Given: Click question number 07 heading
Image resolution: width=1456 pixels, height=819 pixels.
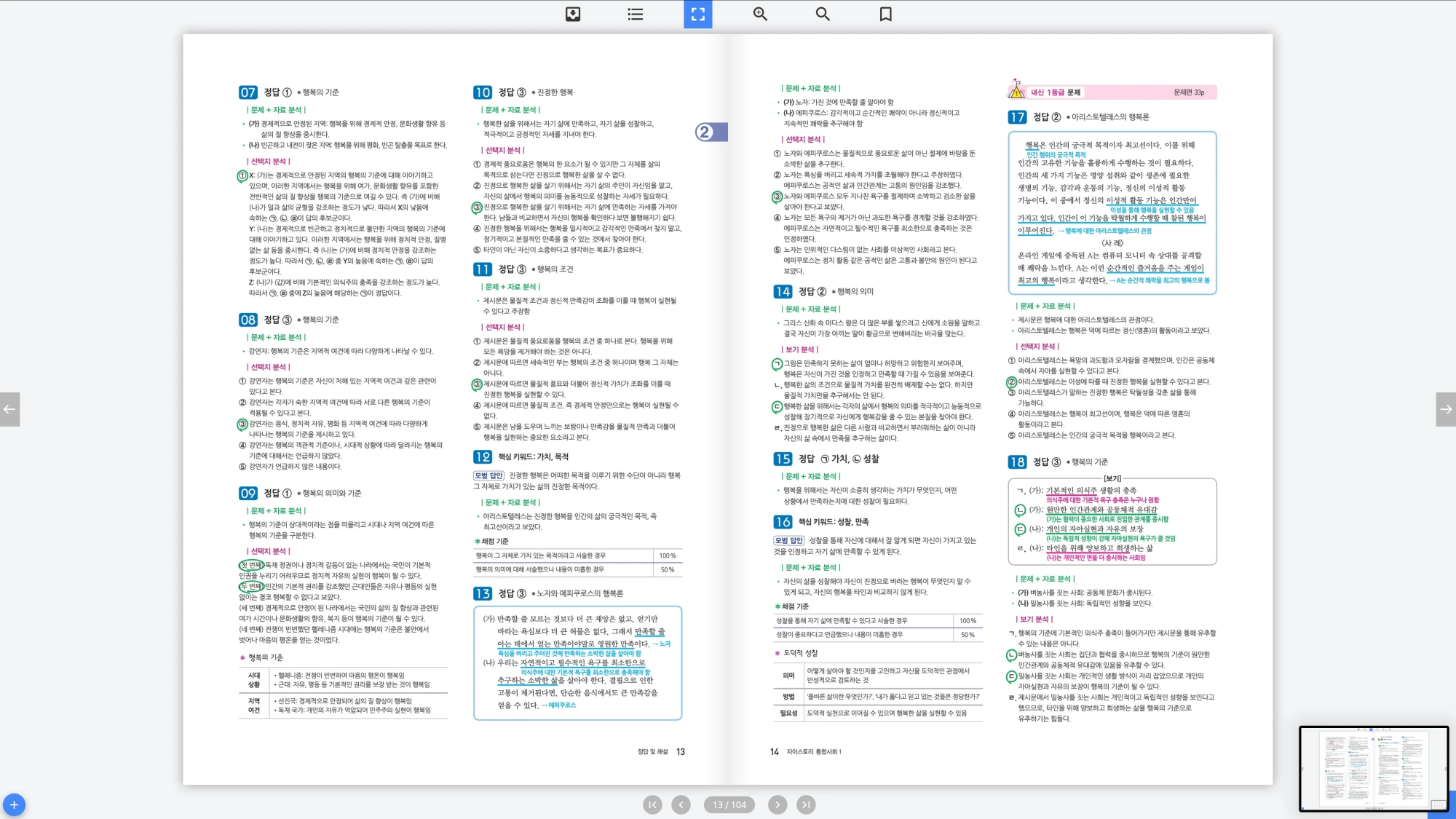Looking at the screenshot, I should point(248,92).
